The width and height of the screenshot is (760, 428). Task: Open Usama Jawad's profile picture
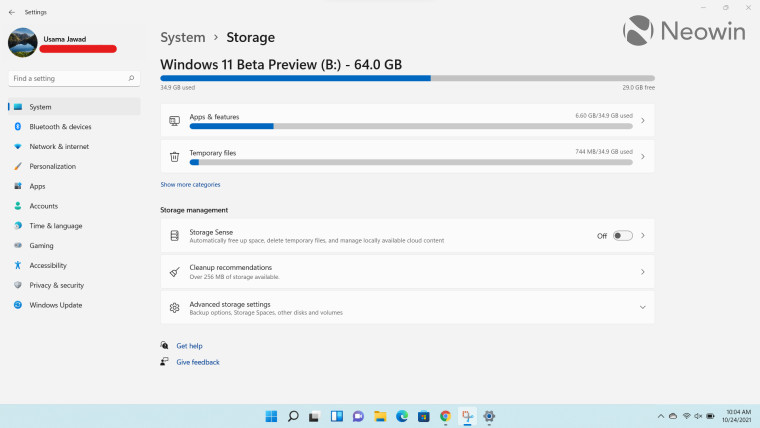pos(22,42)
